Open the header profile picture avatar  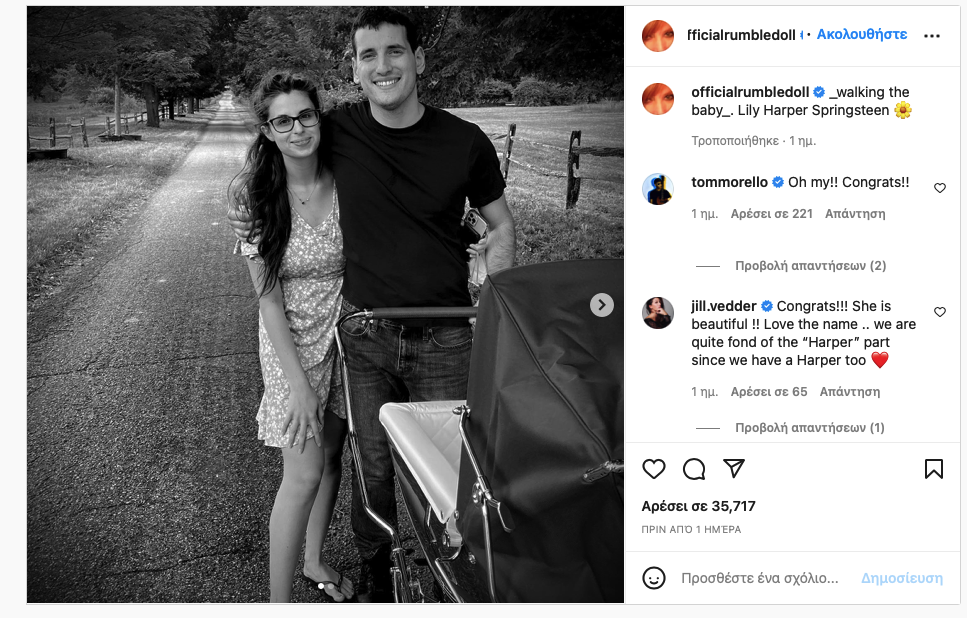(x=657, y=35)
